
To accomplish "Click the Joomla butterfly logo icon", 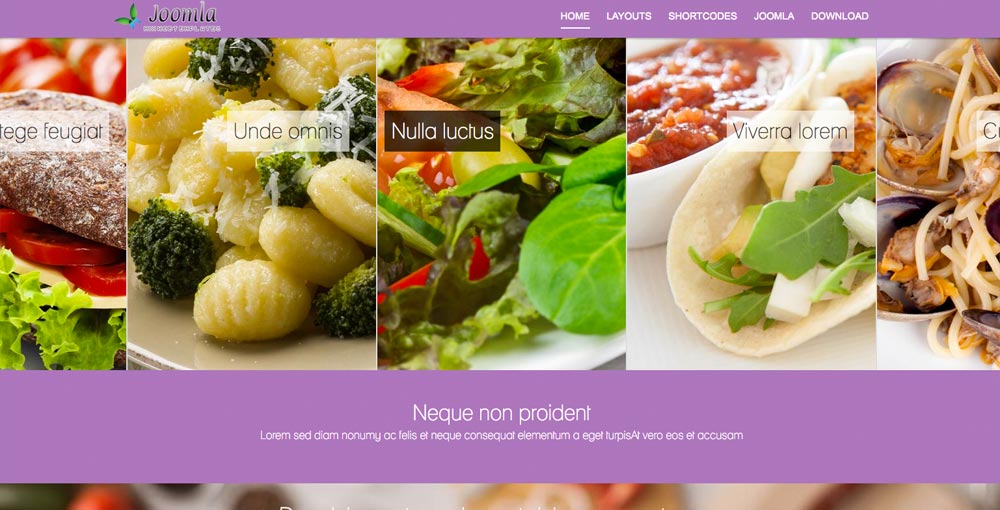I will [128, 17].
